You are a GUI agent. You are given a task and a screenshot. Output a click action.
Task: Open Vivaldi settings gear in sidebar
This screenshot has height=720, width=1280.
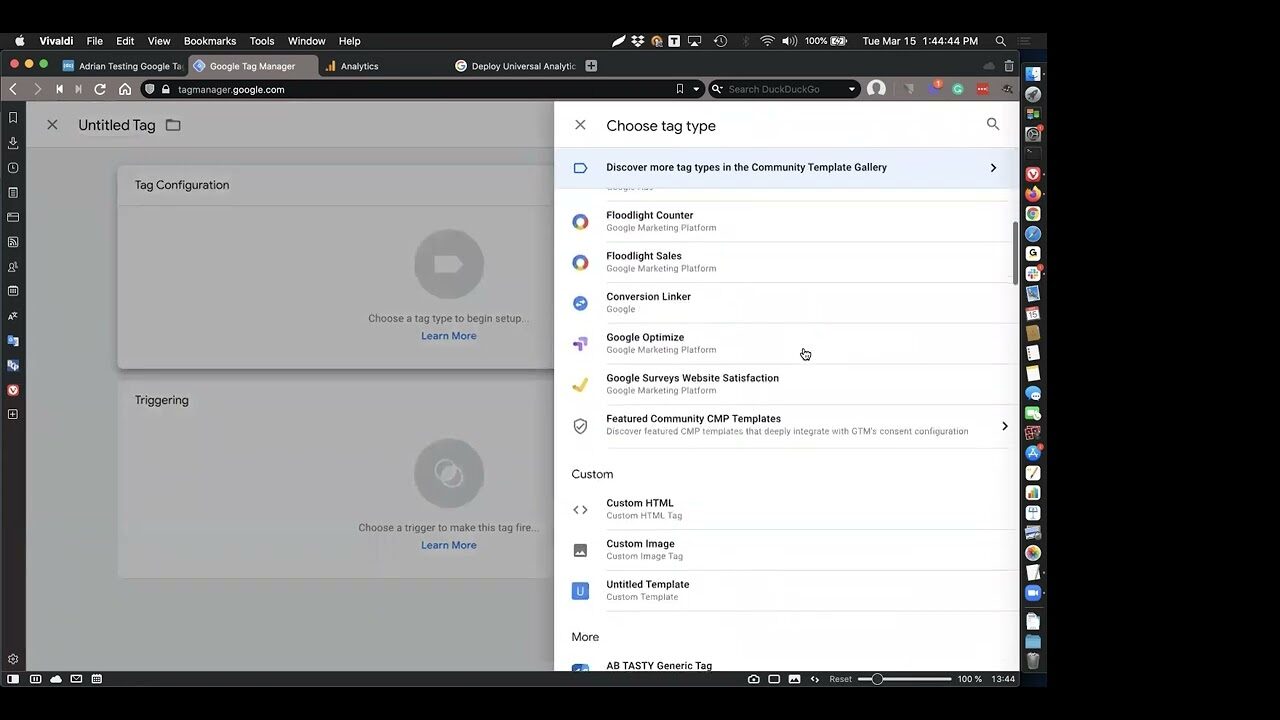point(13,659)
